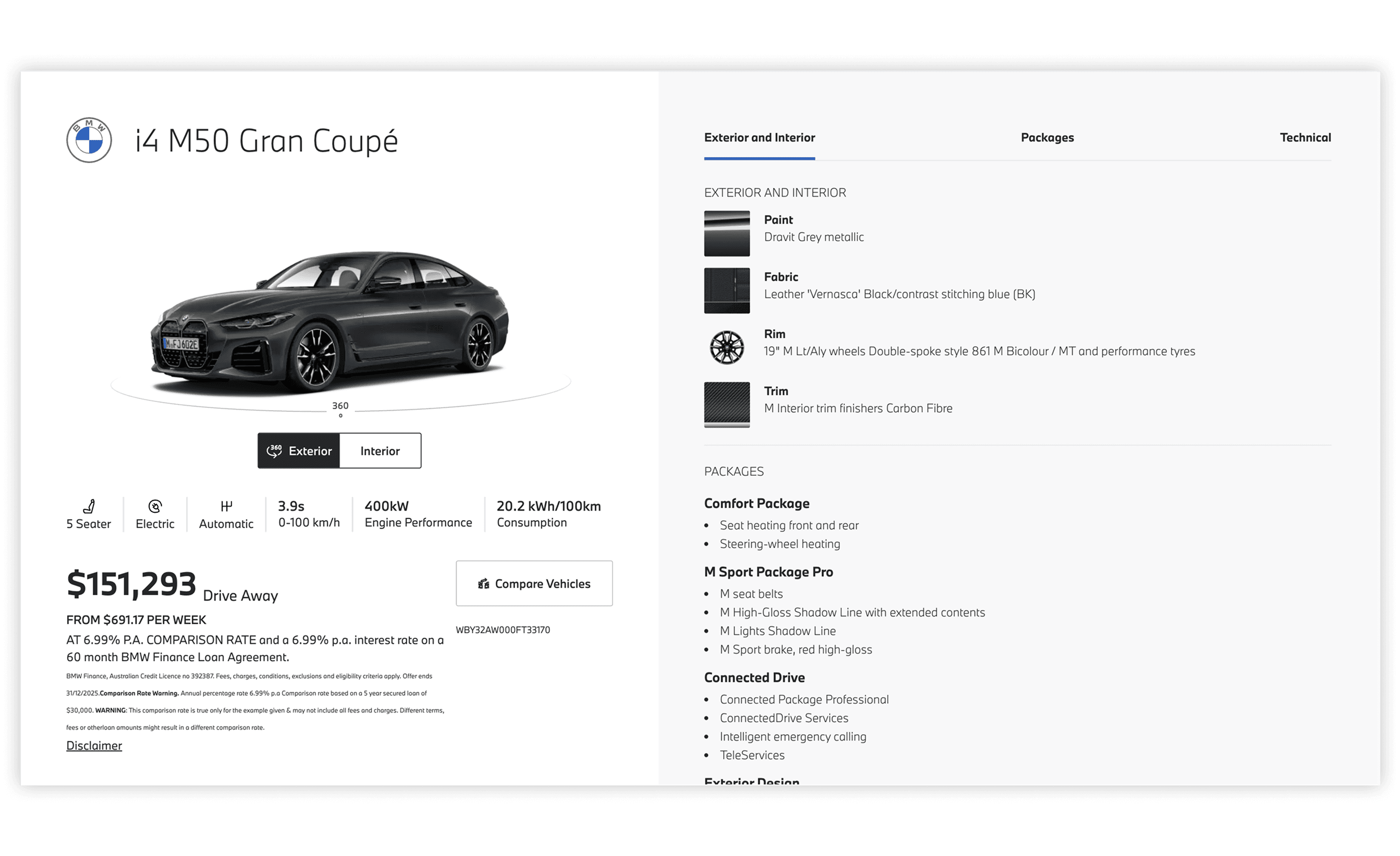
Task: Click the $151,293 drive away price
Action: [x=131, y=584]
